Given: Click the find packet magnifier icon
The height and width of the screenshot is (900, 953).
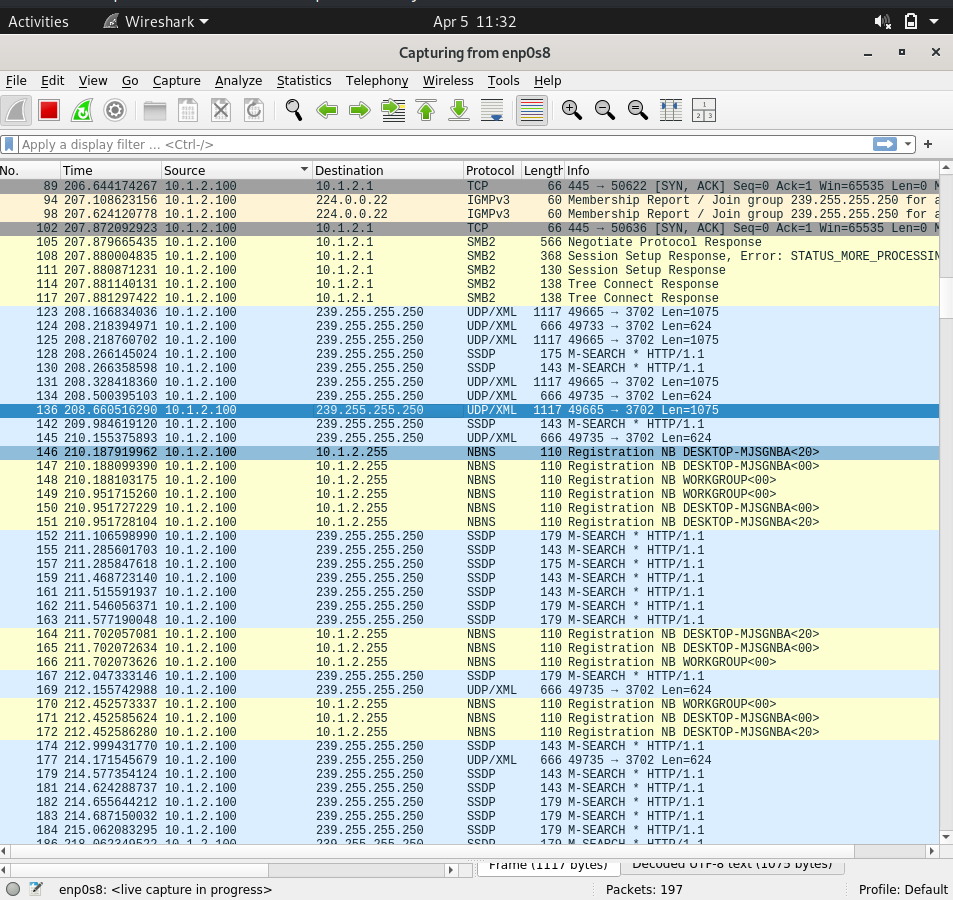Looking at the screenshot, I should pos(294,111).
